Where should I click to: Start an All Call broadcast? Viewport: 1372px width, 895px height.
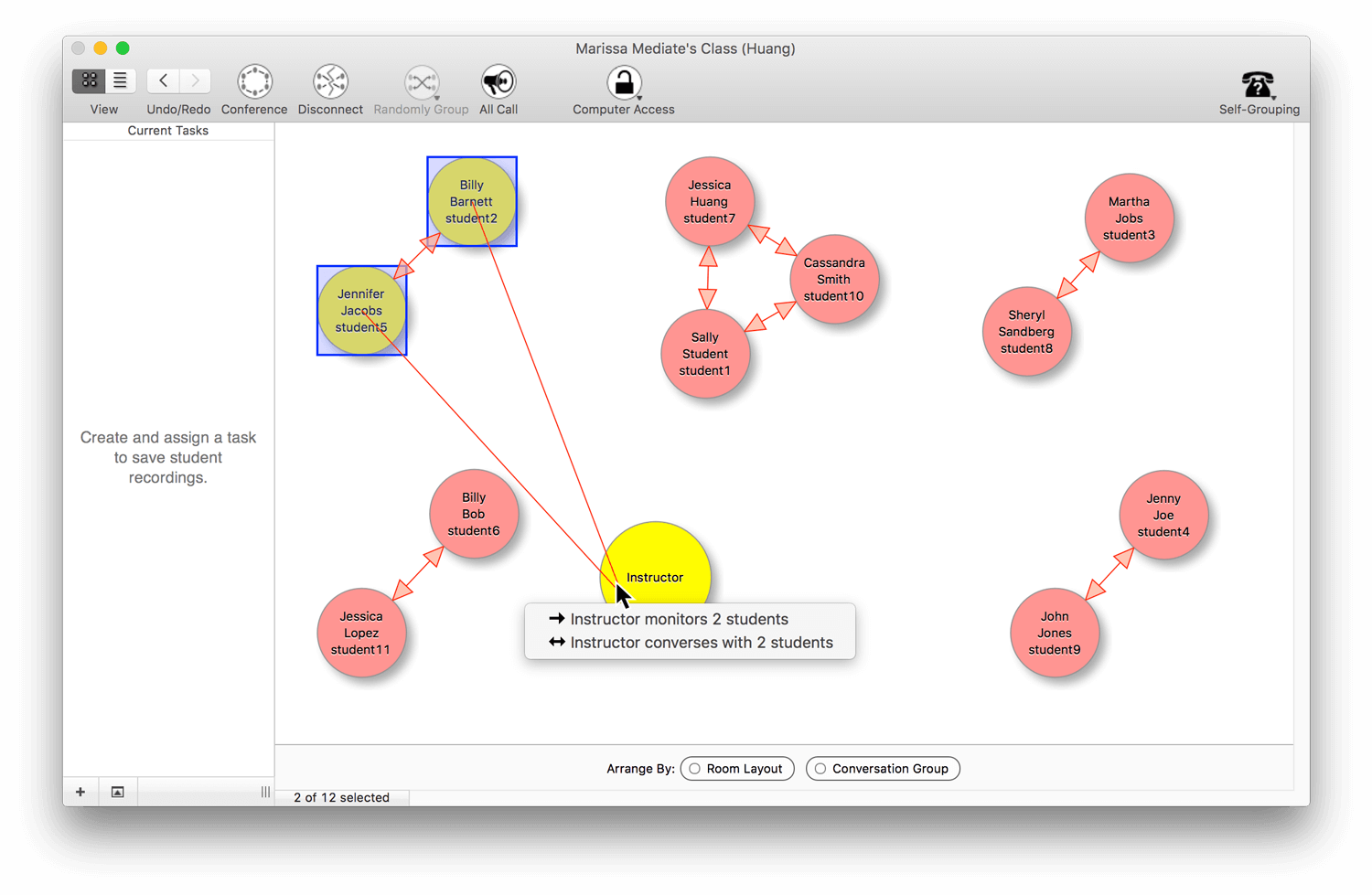coord(498,82)
